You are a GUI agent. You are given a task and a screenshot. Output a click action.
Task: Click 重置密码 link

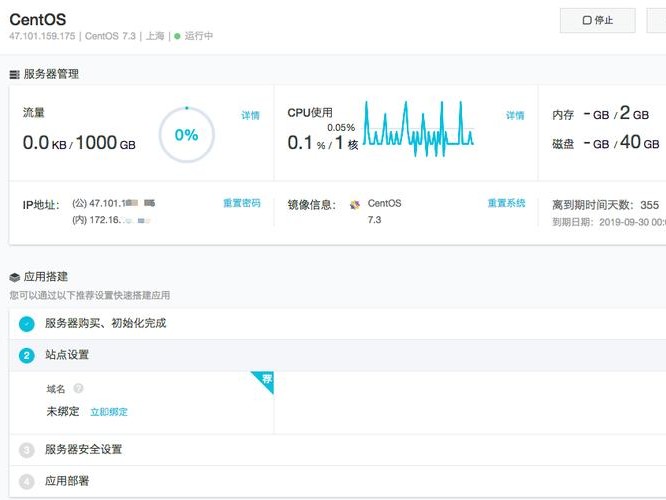242,203
